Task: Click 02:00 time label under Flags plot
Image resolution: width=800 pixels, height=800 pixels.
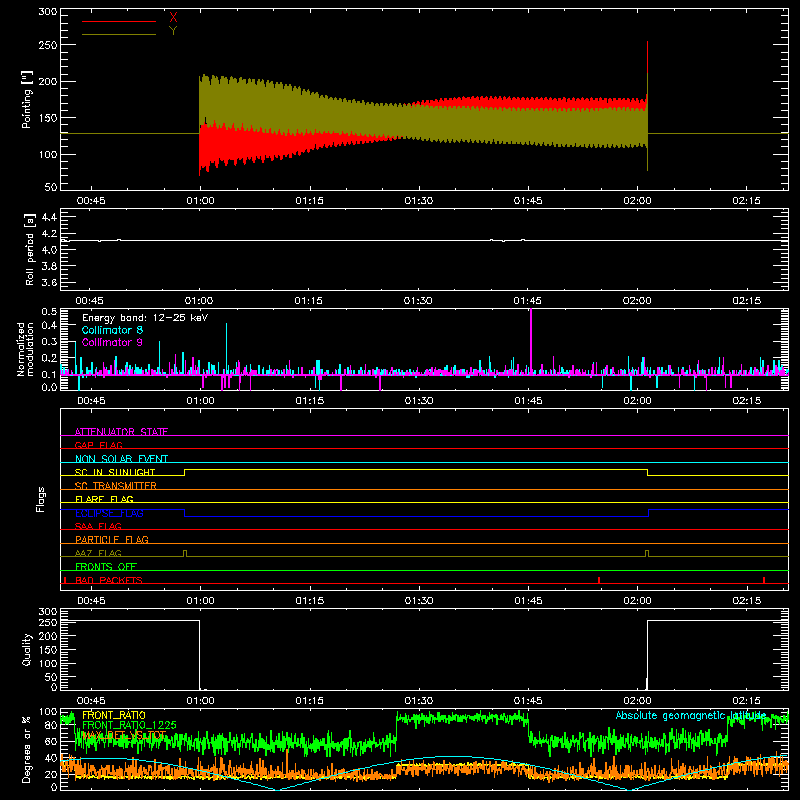Action: tap(637, 601)
